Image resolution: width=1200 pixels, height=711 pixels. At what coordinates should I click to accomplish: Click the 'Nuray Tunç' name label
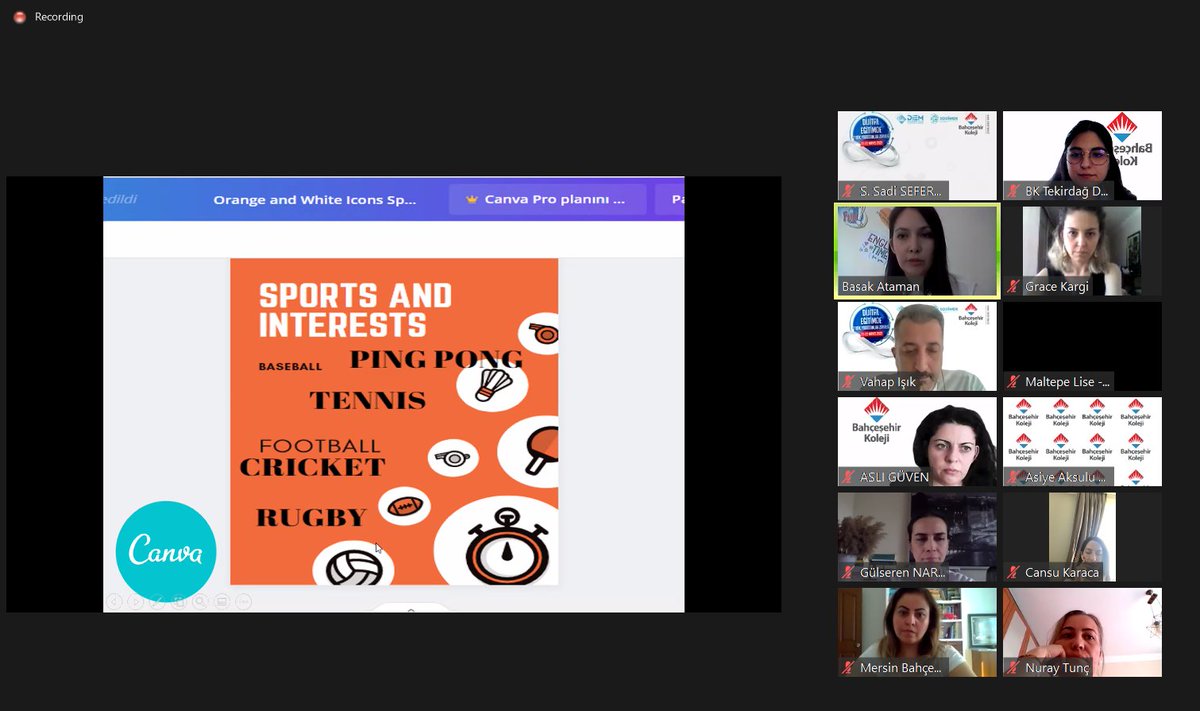[x=1057, y=668]
